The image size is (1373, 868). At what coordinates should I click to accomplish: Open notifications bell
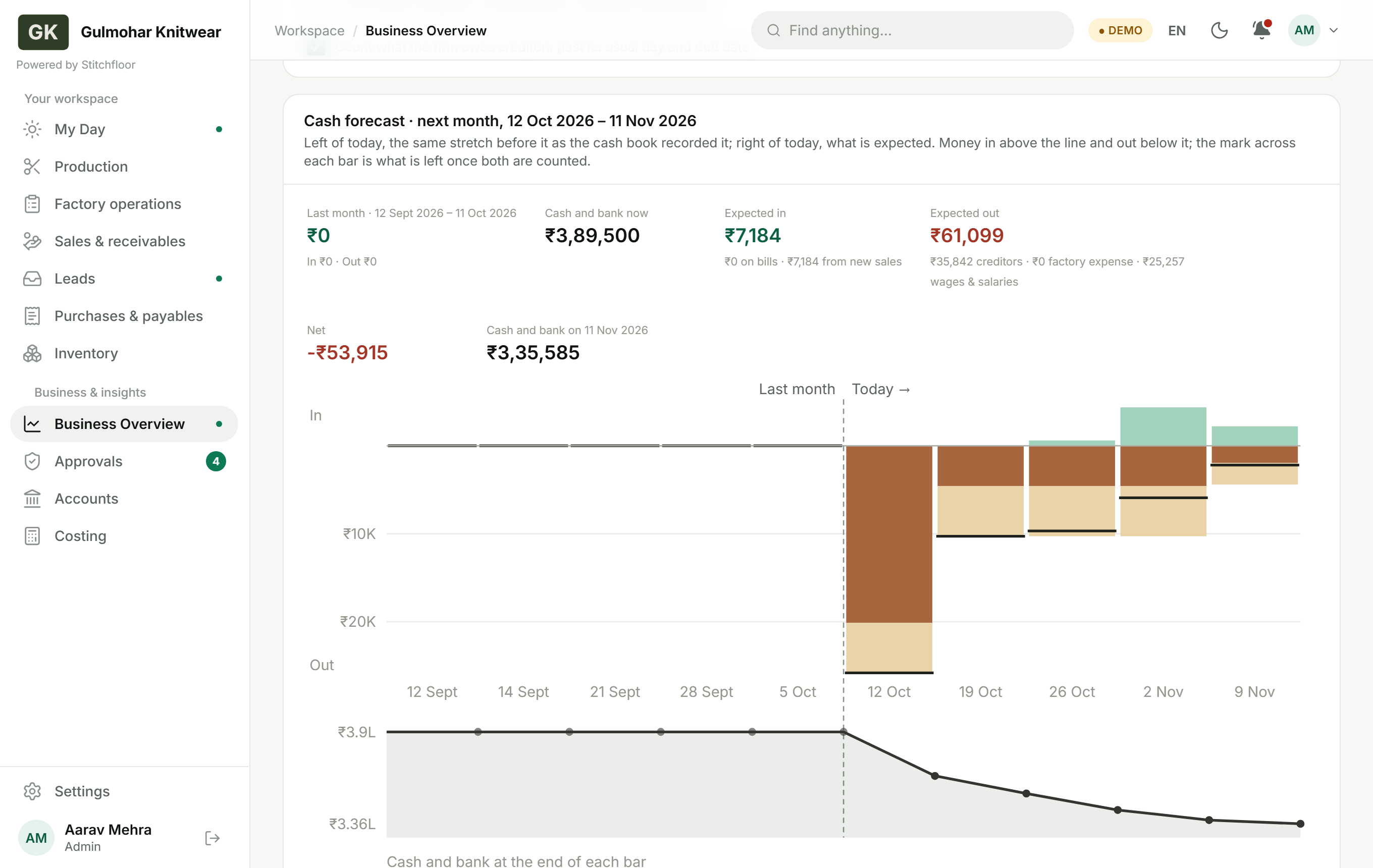coord(1261,30)
